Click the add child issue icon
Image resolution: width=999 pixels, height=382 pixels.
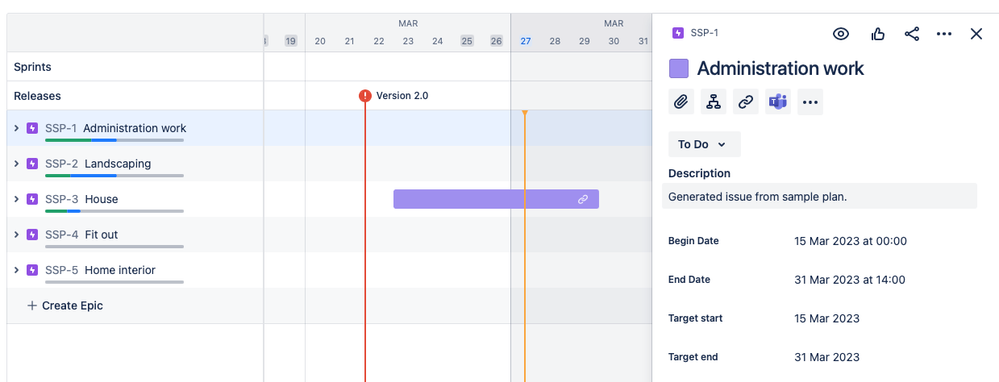tap(714, 102)
